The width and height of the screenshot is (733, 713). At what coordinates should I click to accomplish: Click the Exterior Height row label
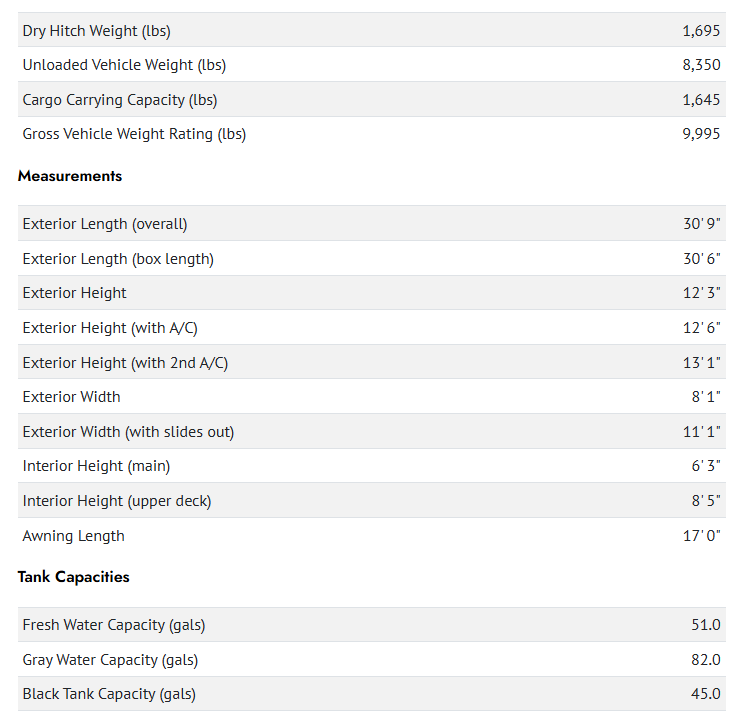(x=75, y=293)
